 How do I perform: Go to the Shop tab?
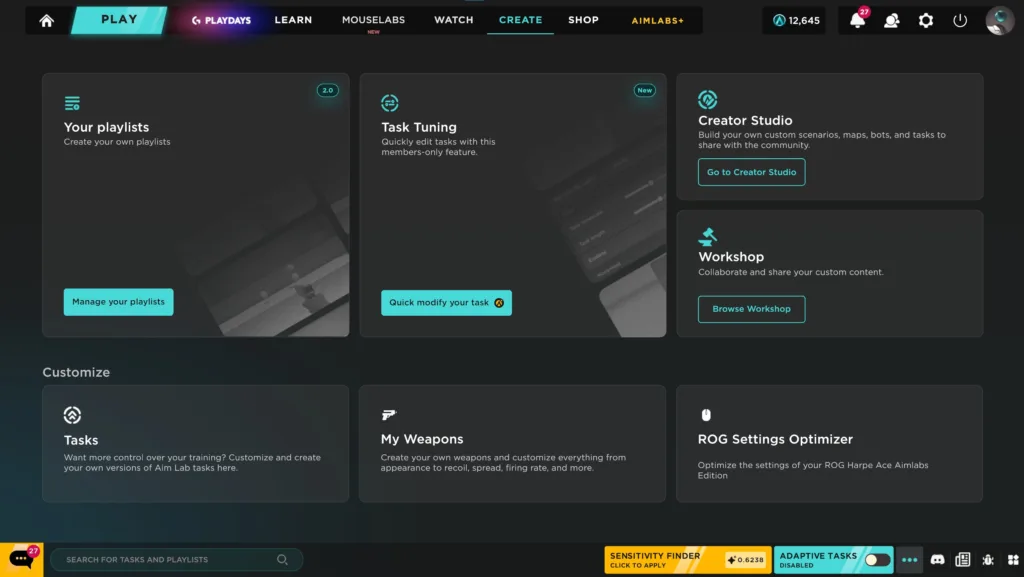(583, 20)
